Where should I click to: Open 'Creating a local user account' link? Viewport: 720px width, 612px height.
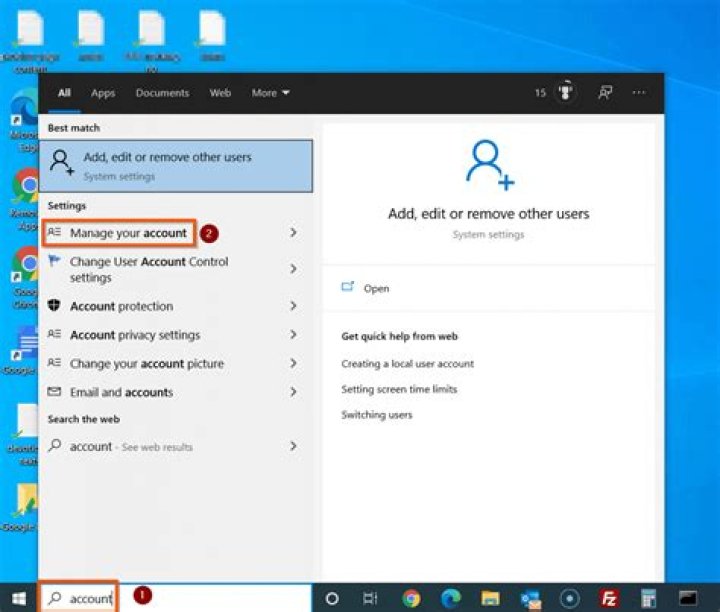pyautogui.click(x=407, y=364)
